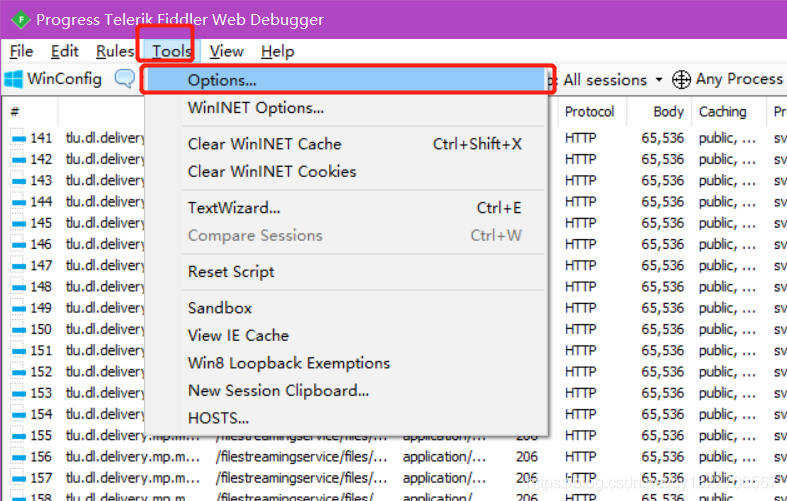
Task: Click WinConfig toolbar label
Action: pos(64,79)
